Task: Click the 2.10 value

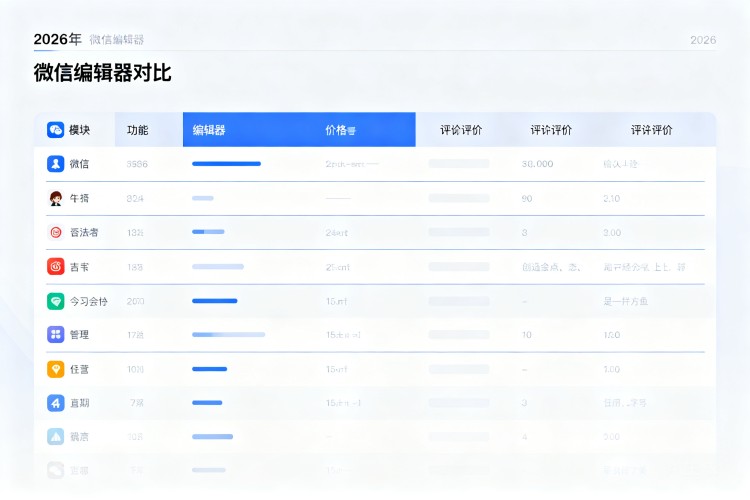Action: click(612, 199)
